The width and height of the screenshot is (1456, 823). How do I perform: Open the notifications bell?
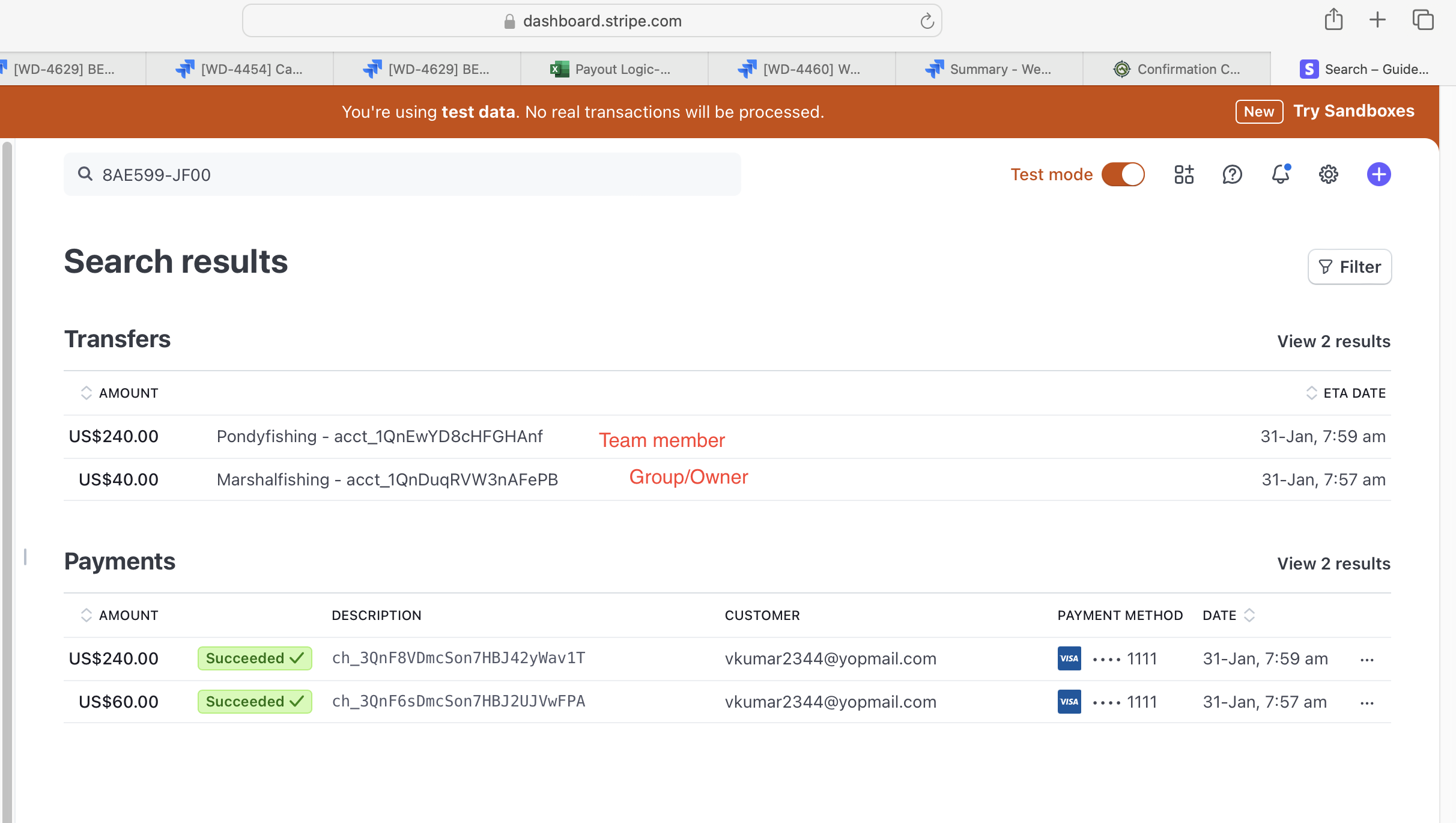1280,174
